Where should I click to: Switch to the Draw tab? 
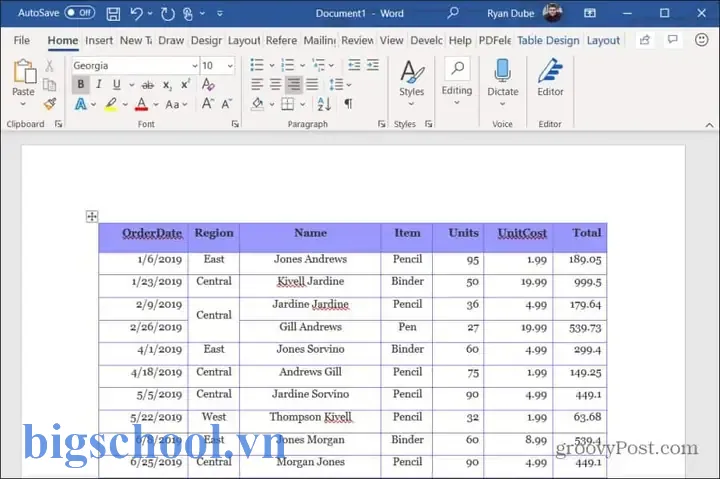point(171,40)
